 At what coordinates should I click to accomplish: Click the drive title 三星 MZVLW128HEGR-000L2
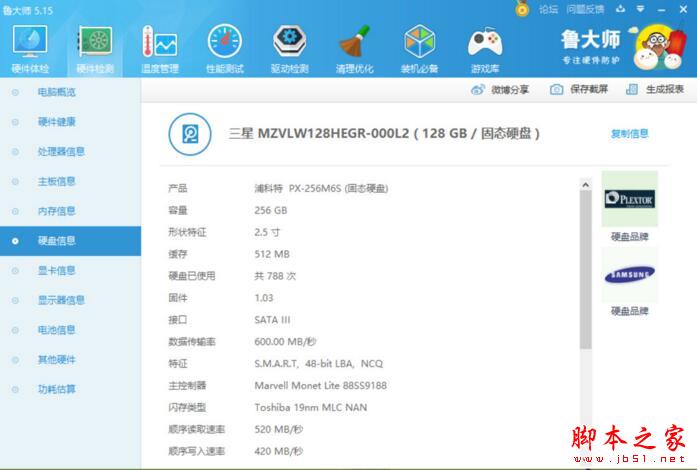click(x=319, y=133)
